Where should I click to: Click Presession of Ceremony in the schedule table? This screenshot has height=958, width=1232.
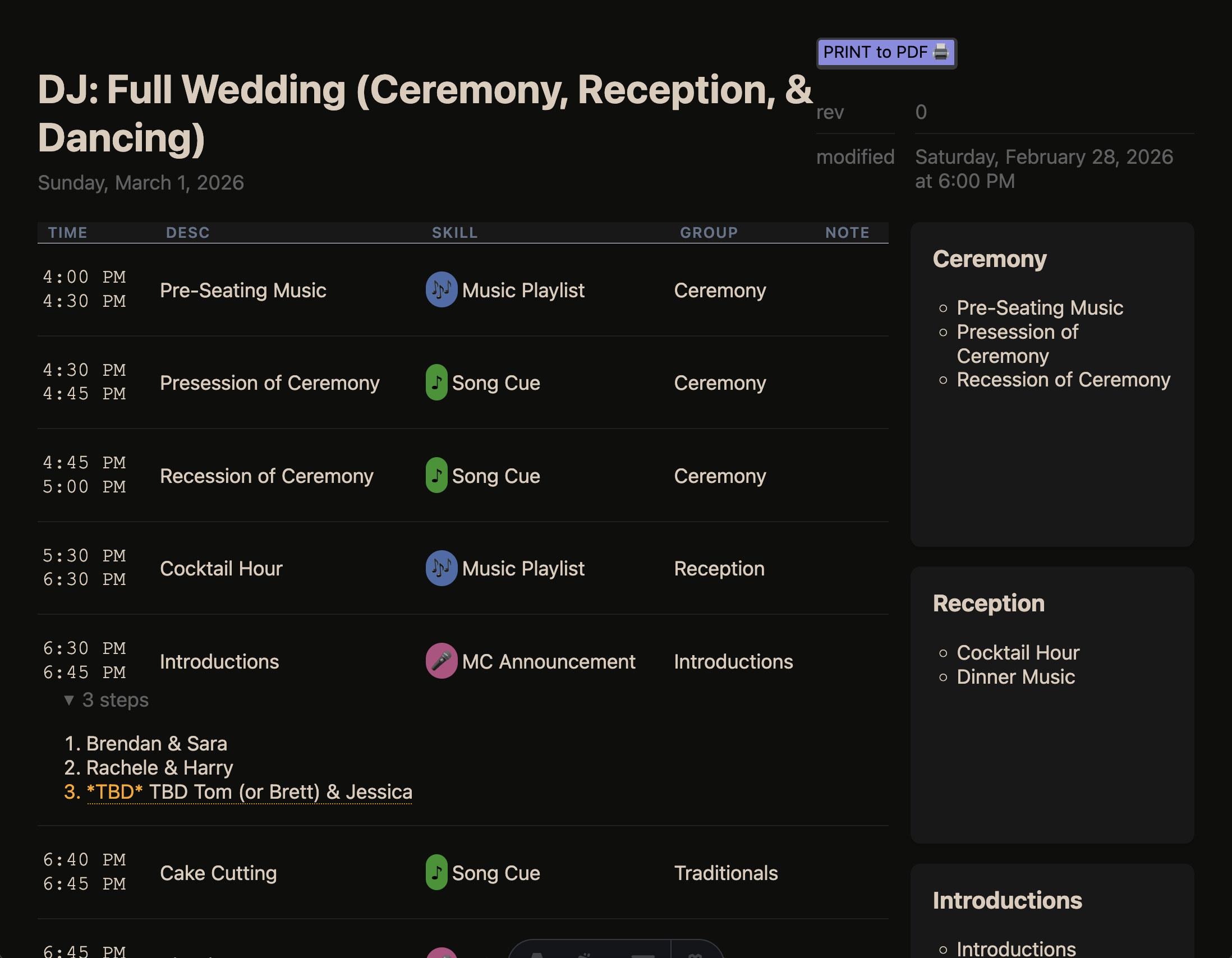click(270, 383)
